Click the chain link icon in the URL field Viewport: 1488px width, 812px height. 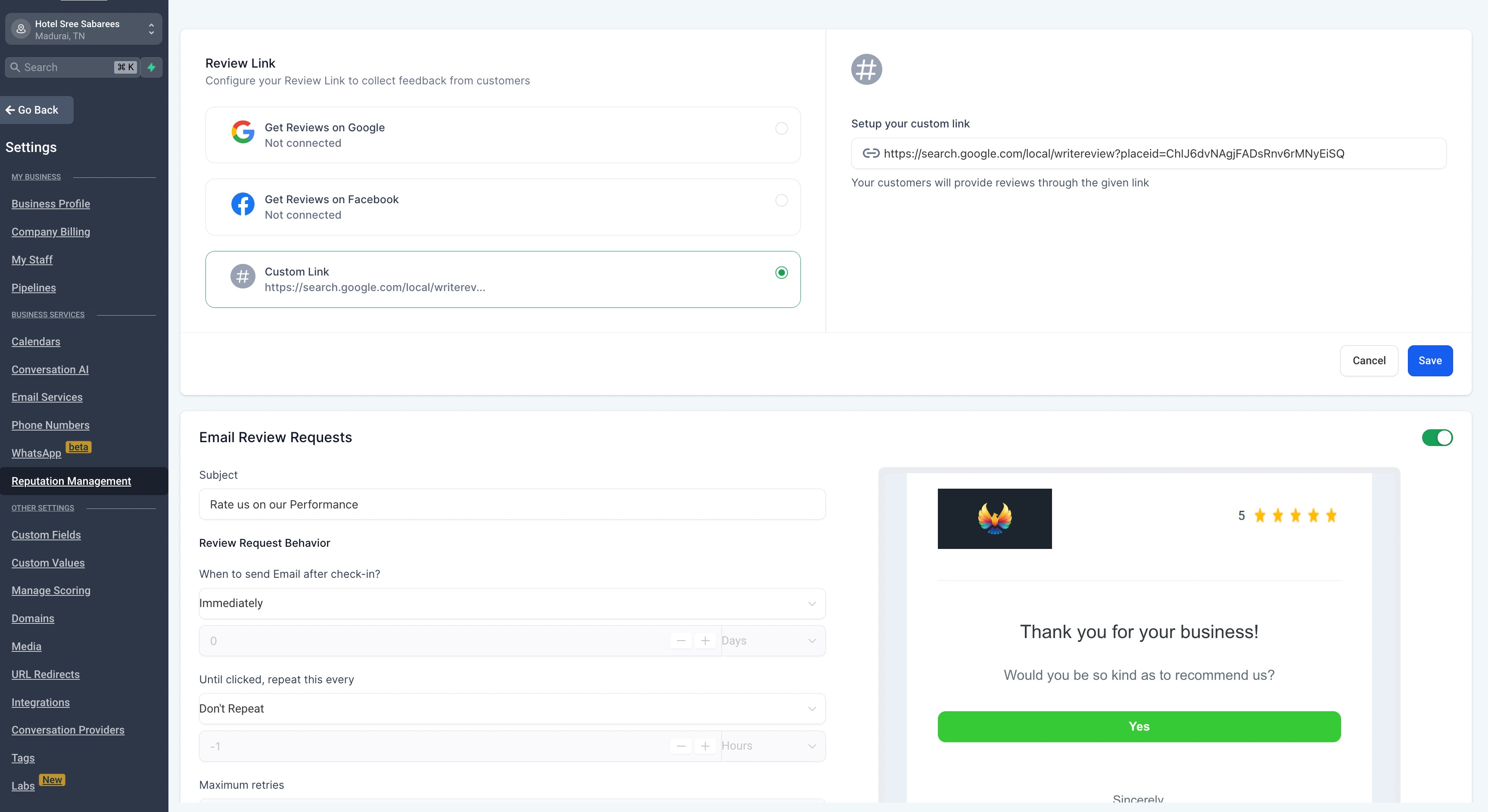tap(871, 154)
